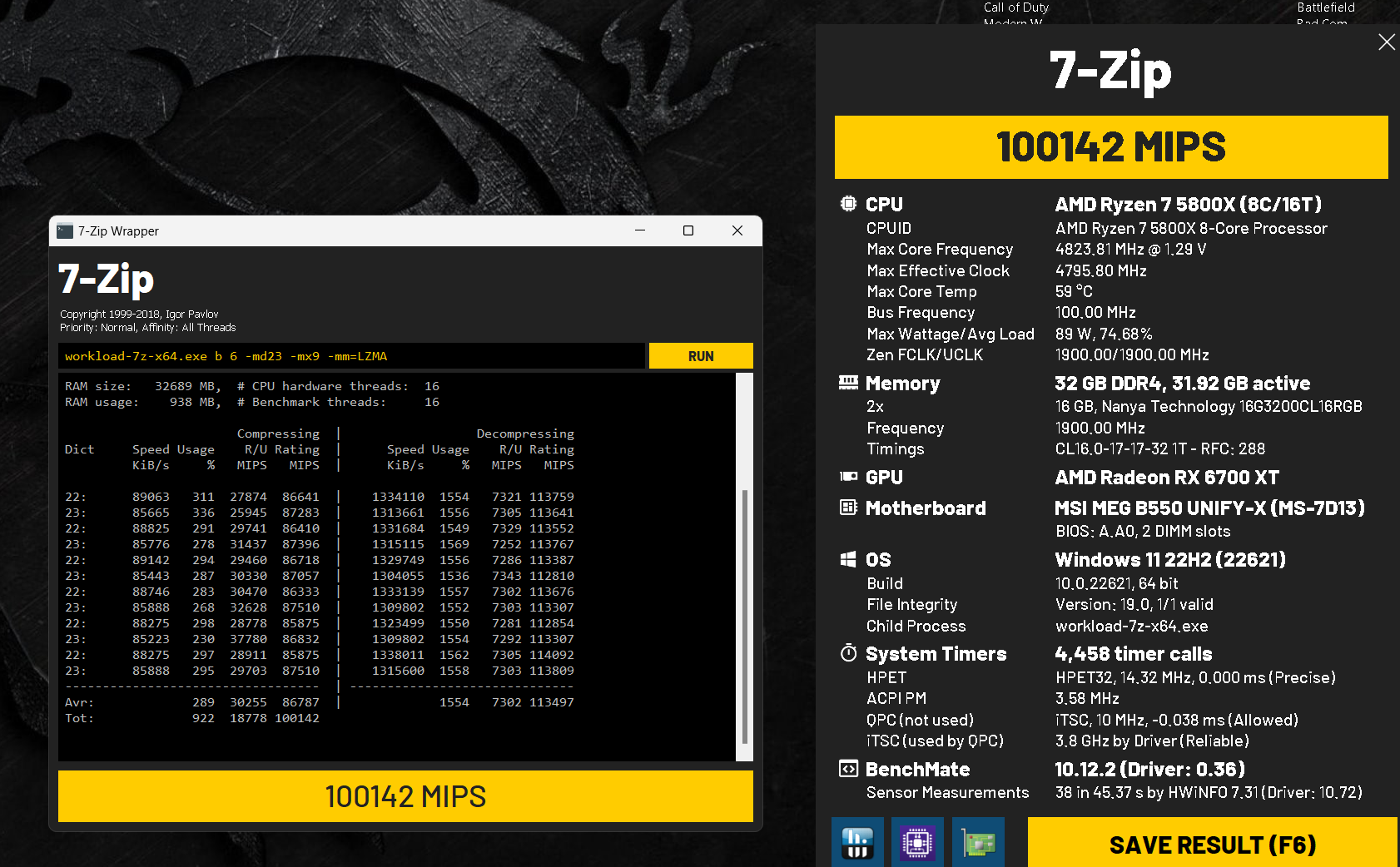Screen dimensions: 1400x867
Task: Click 'Max Effective Clock' label
Action: 938,270
